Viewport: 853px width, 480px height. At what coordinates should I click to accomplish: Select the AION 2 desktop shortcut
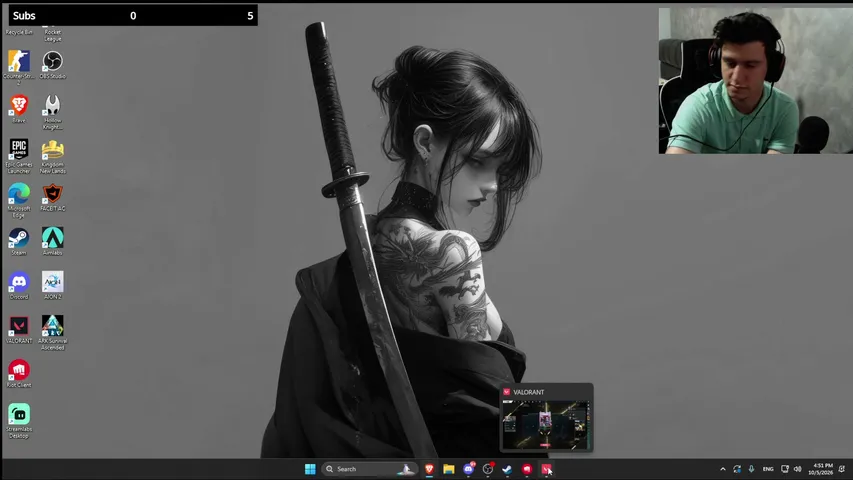pyautogui.click(x=53, y=285)
